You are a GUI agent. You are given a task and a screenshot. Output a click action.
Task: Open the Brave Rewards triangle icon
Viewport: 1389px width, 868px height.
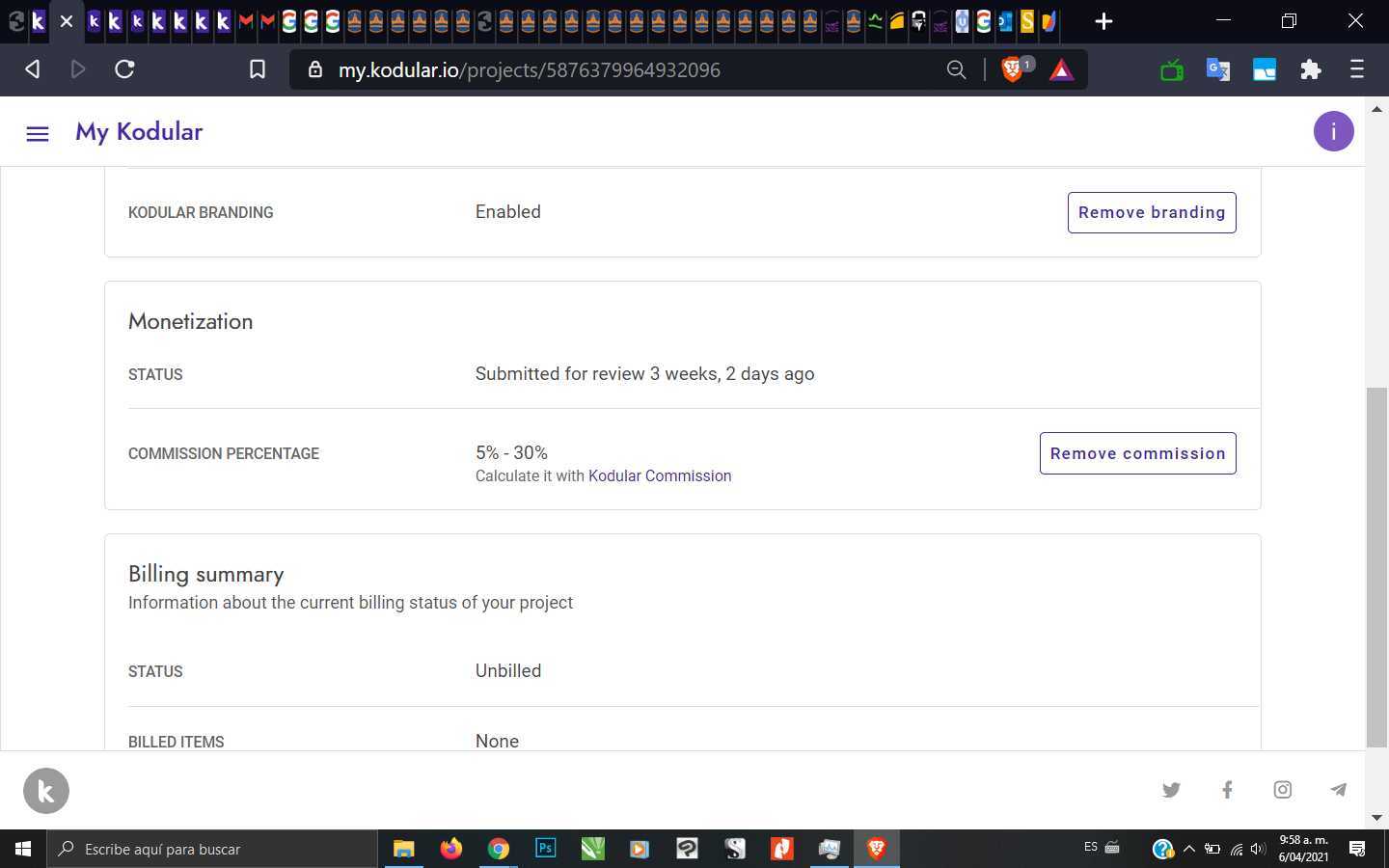coord(1062,69)
